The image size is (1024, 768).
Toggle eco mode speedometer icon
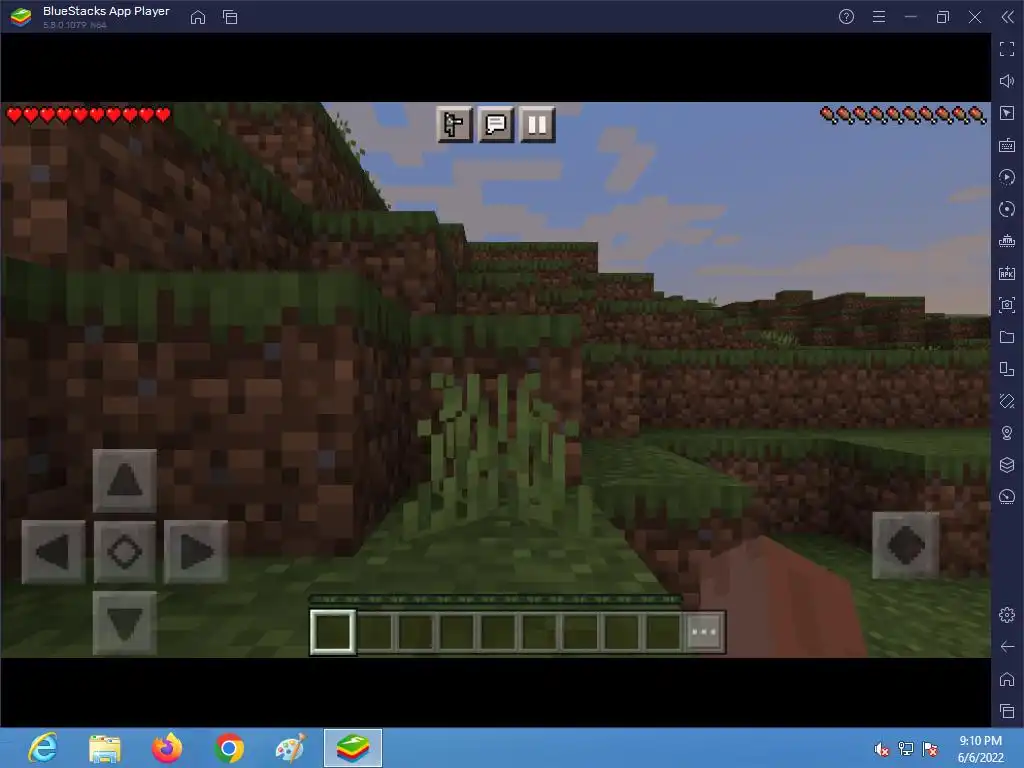pyautogui.click(x=1007, y=497)
